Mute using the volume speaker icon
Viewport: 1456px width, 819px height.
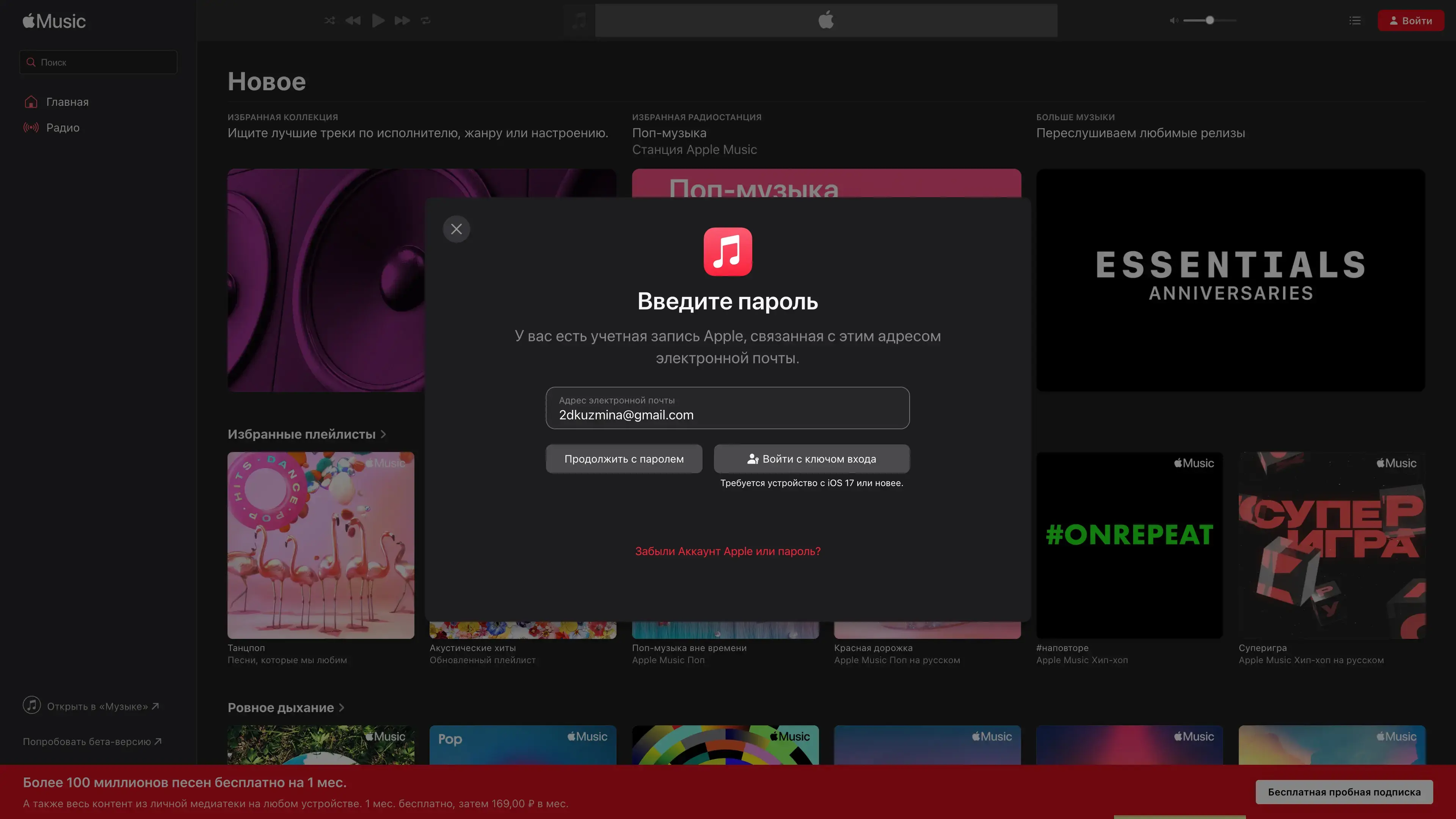pos(1174,21)
